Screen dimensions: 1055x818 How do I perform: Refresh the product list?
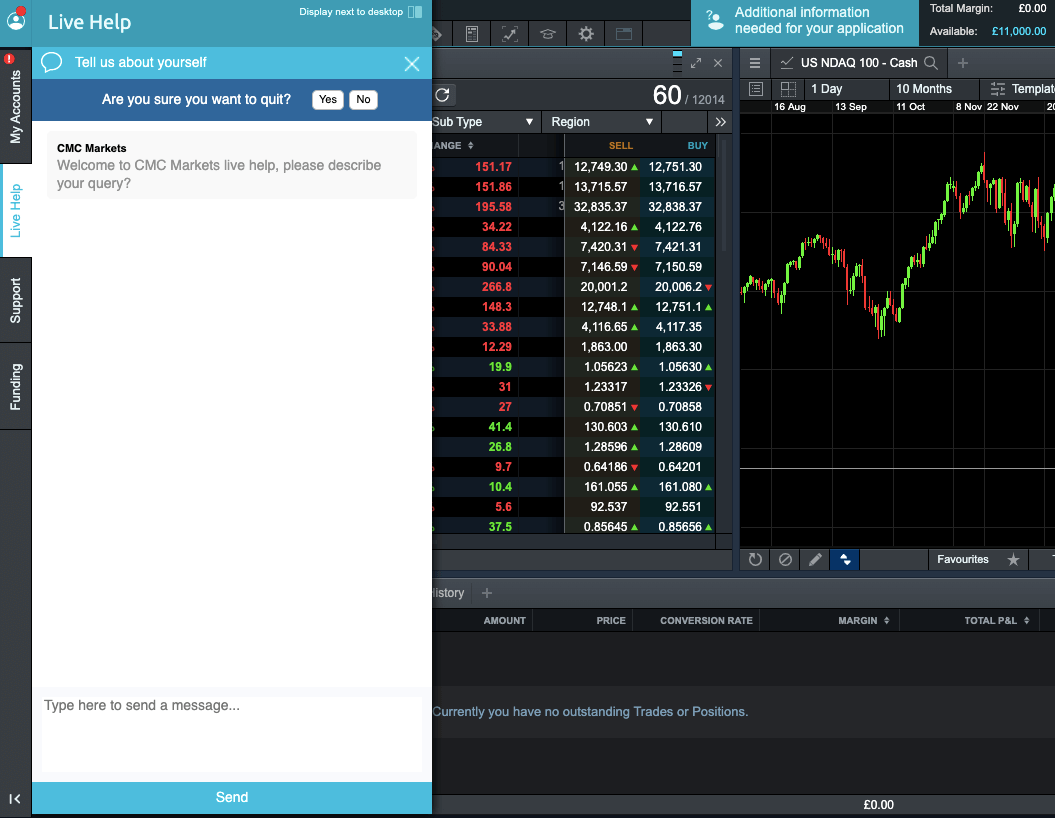click(442, 95)
